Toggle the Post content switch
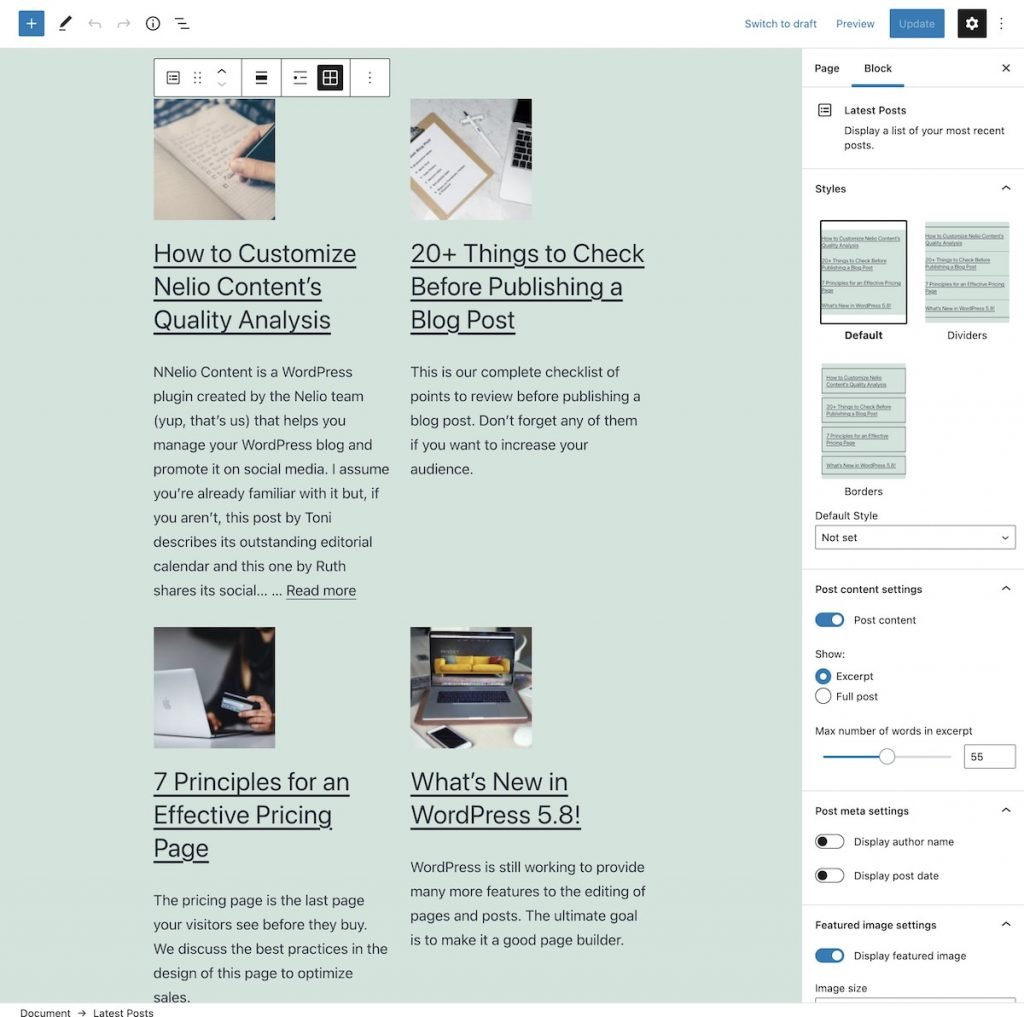Image resolution: width=1024 pixels, height=1017 pixels. click(x=829, y=620)
